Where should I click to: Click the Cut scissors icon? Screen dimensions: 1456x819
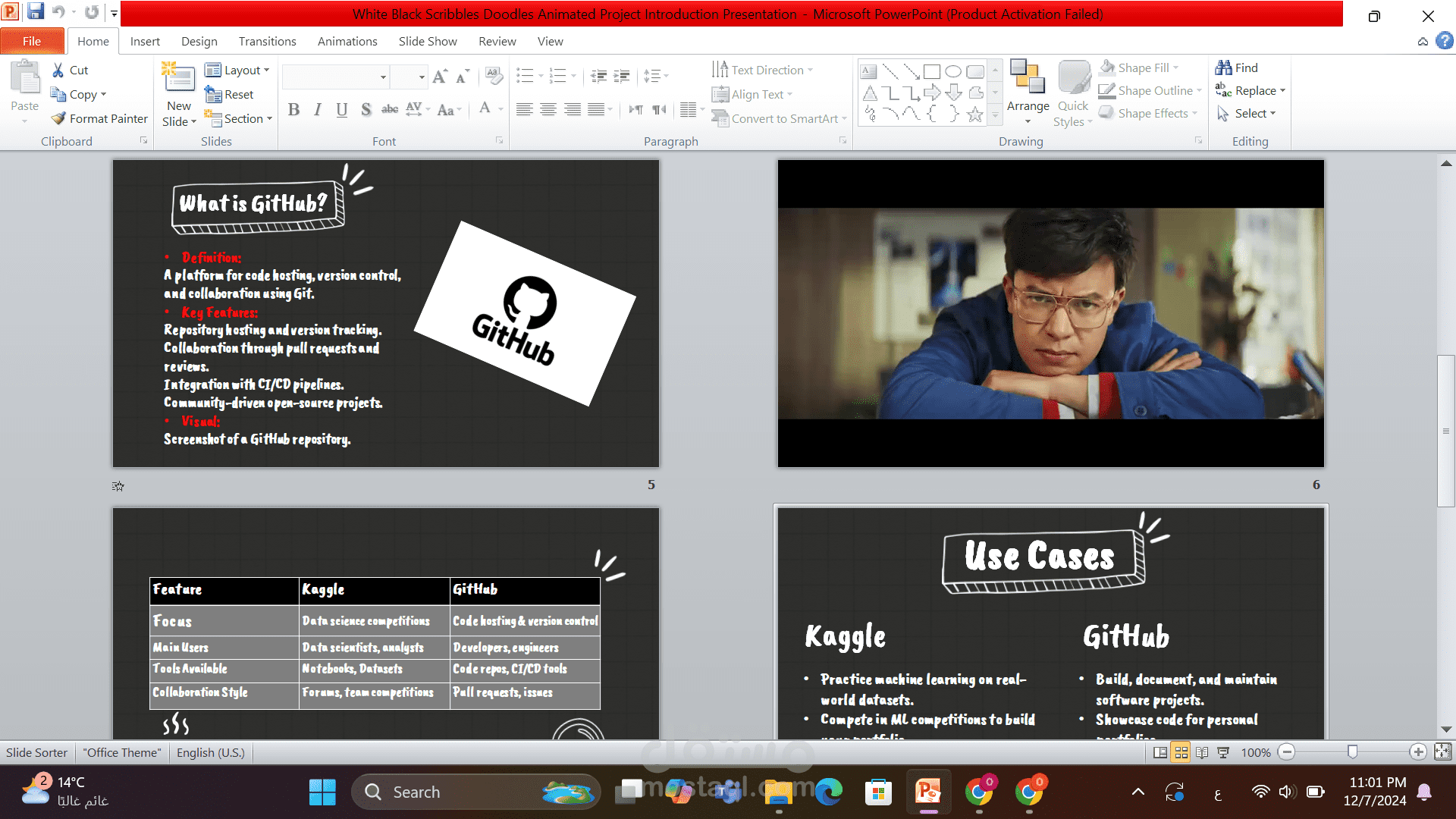pyautogui.click(x=58, y=70)
